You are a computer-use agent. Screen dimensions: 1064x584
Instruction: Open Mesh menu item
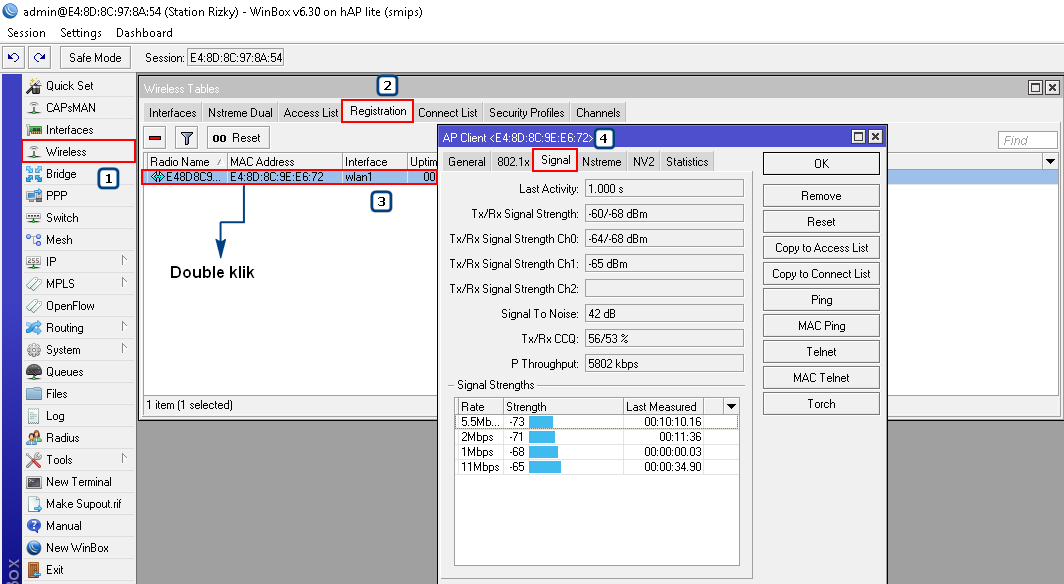coord(59,239)
